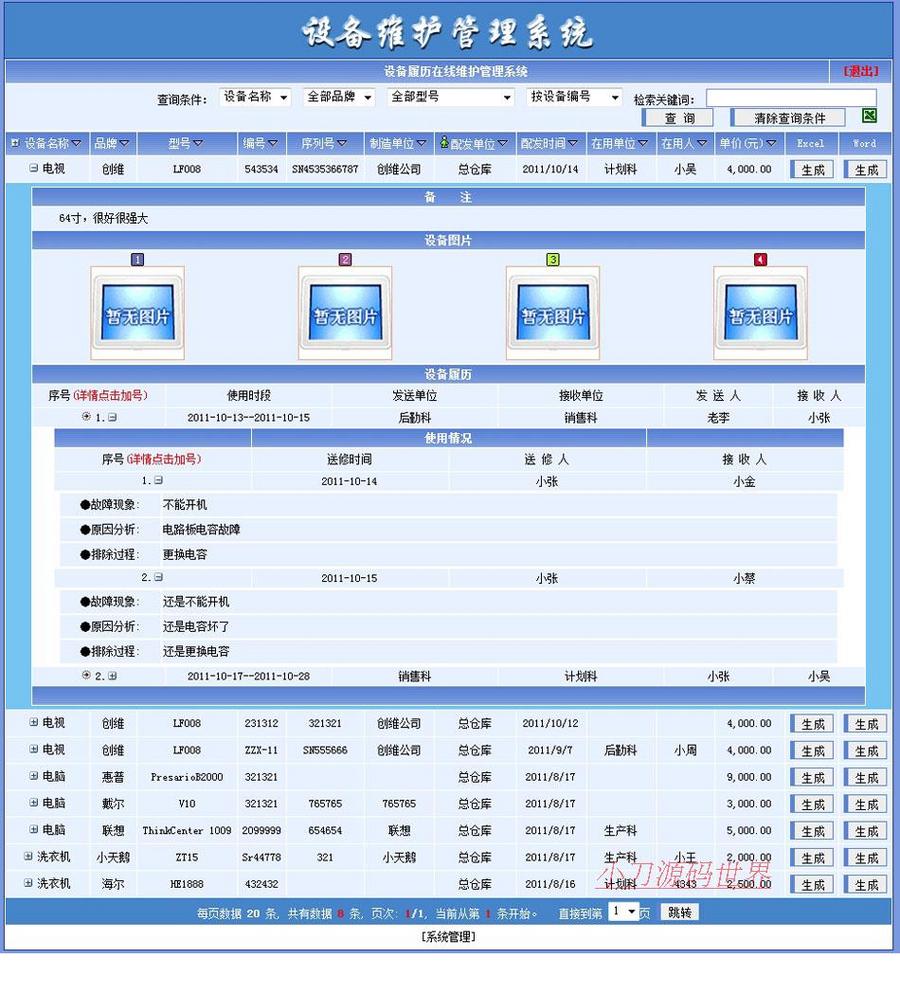Sort by the 配发时间 column header
The height and width of the screenshot is (994, 900).
tap(550, 144)
